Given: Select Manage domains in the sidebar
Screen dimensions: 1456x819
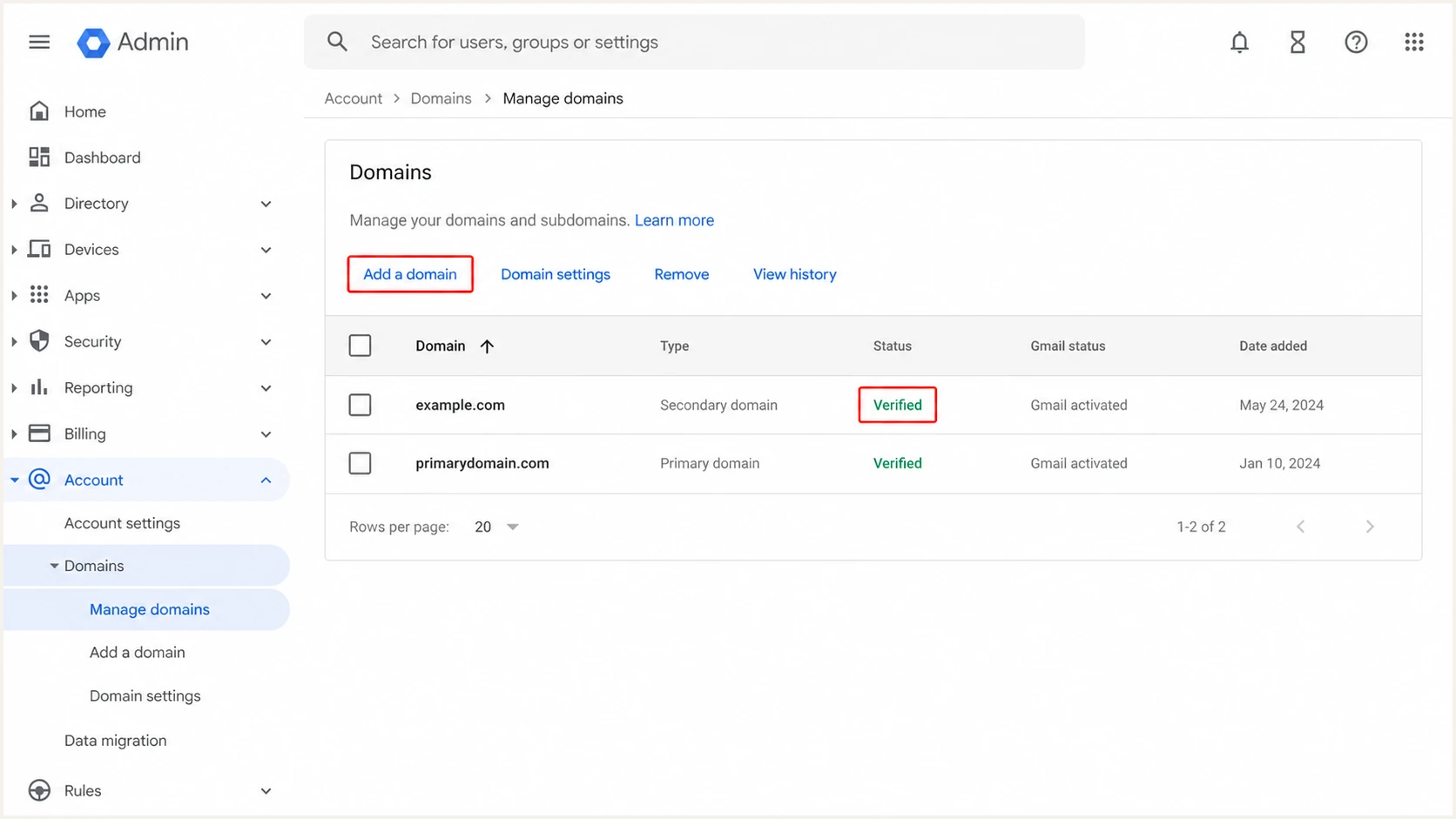Looking at the screenshot, I should [x=150, y=609].
